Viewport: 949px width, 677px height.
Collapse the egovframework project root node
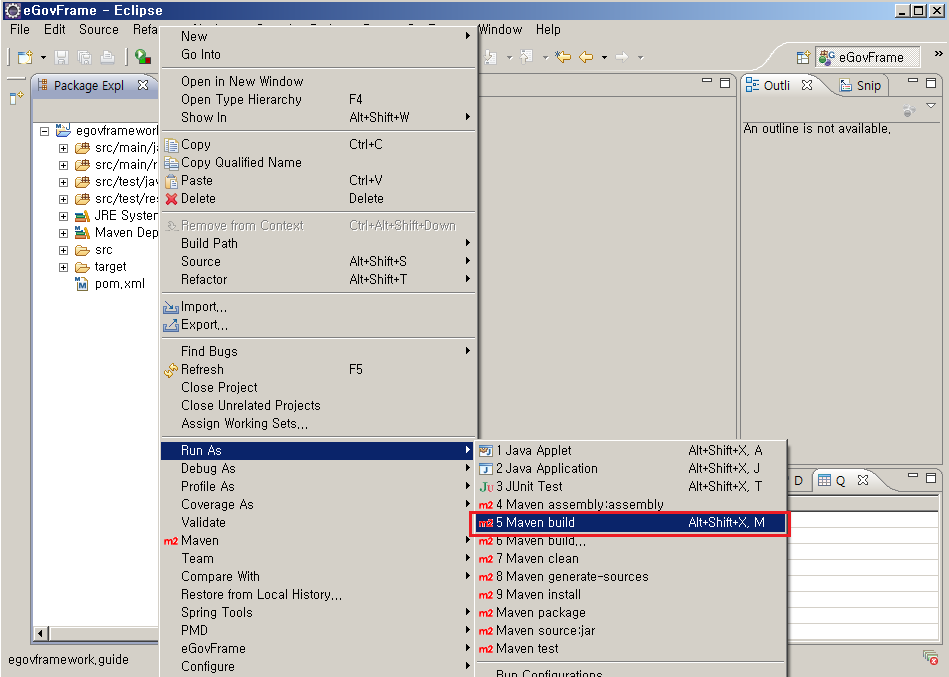coord(45,131)
